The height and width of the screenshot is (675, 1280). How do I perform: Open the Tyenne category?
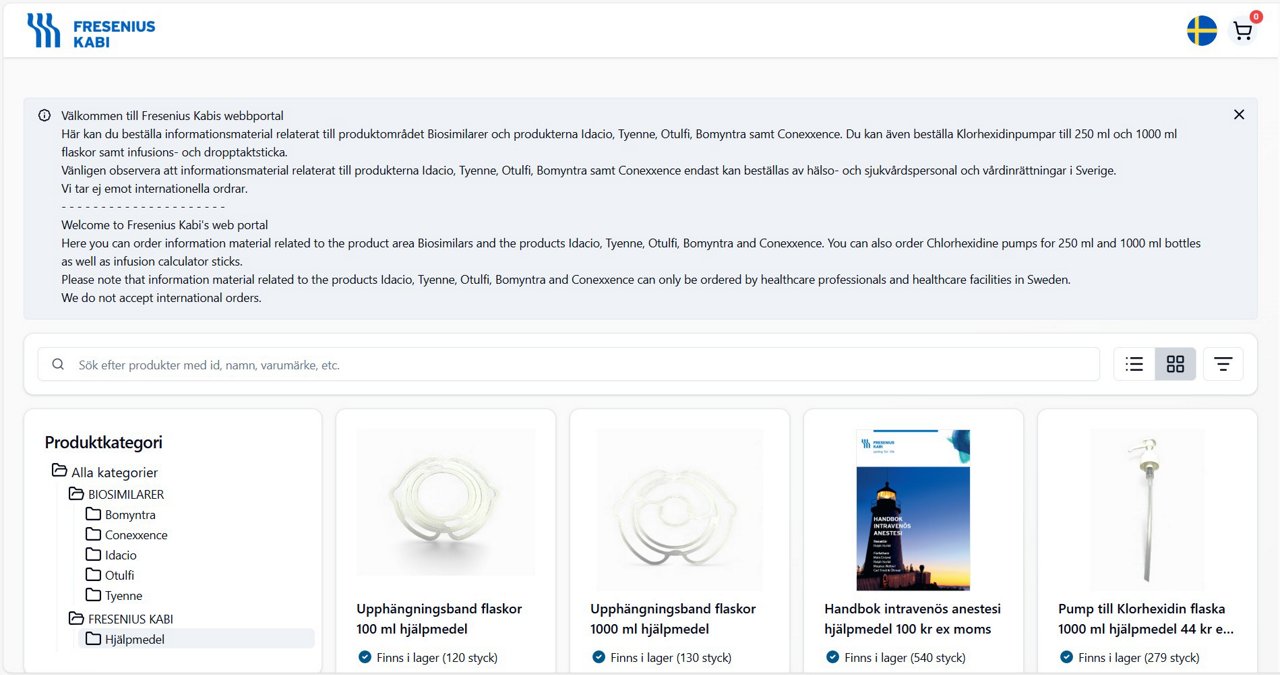[123, 596]
